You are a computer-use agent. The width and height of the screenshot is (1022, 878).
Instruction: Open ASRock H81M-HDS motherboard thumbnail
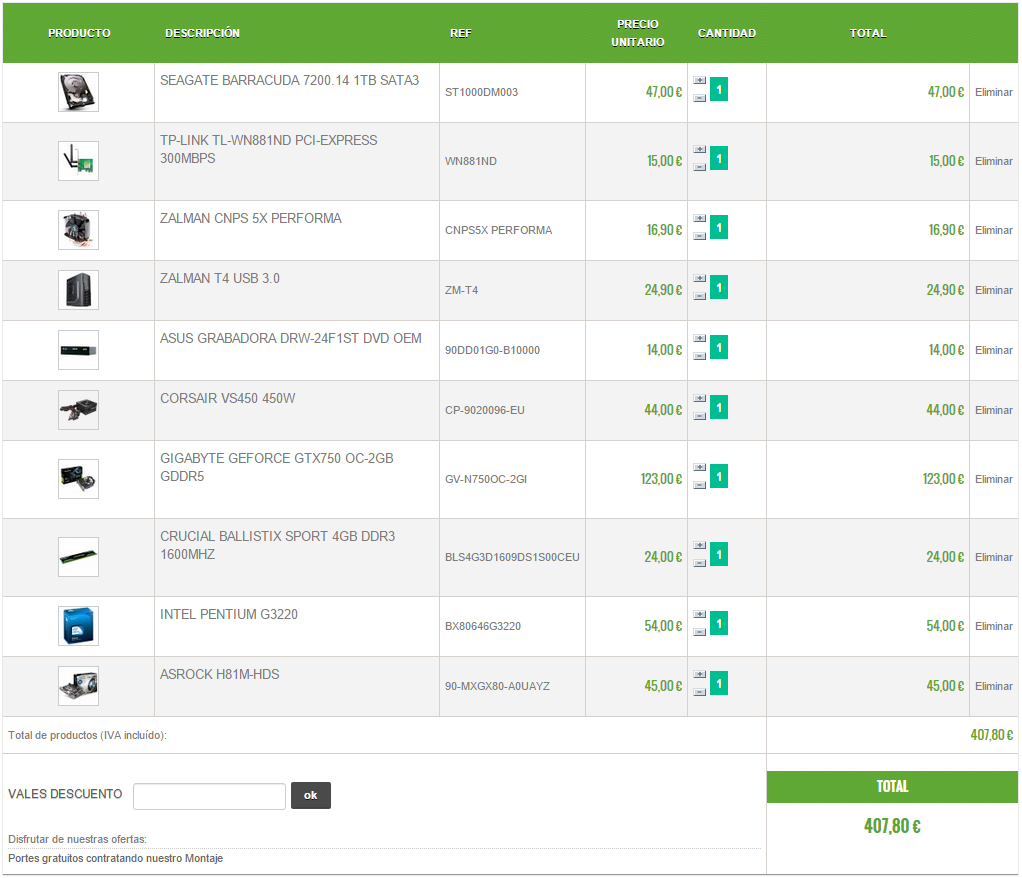(x=78, y=686)
